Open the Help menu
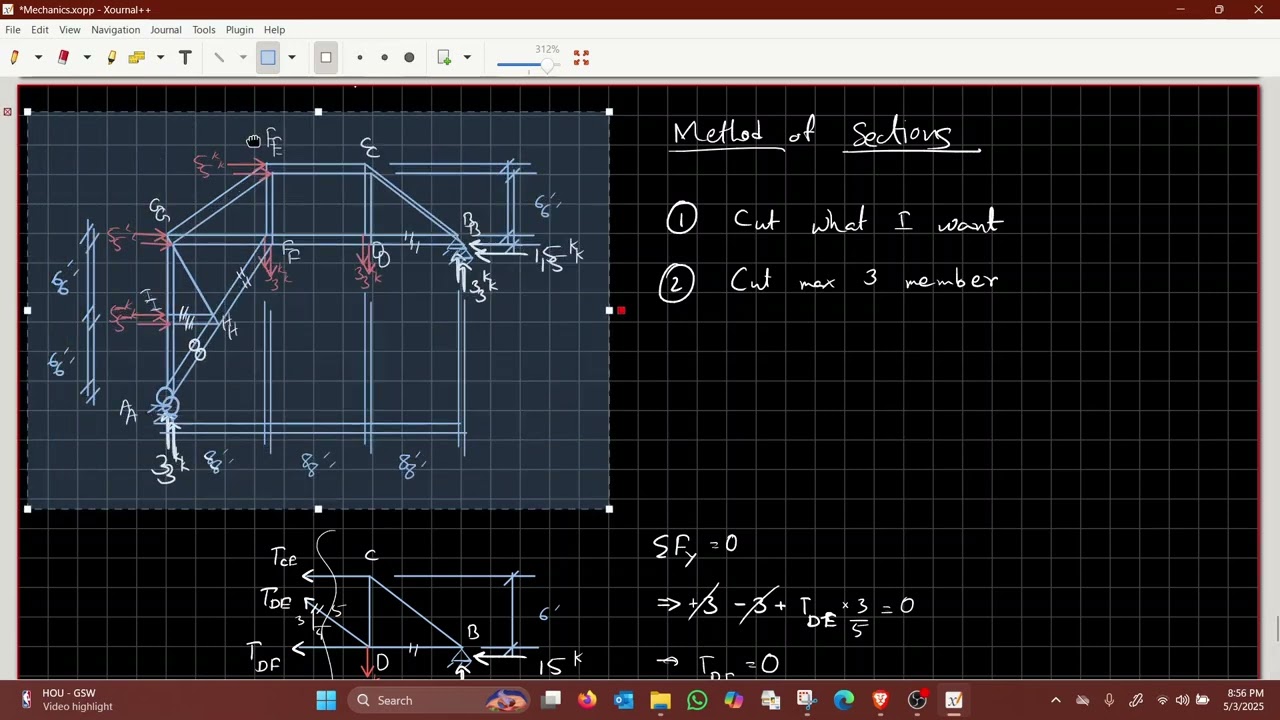 pyautogui.click(x=274, y=30)
